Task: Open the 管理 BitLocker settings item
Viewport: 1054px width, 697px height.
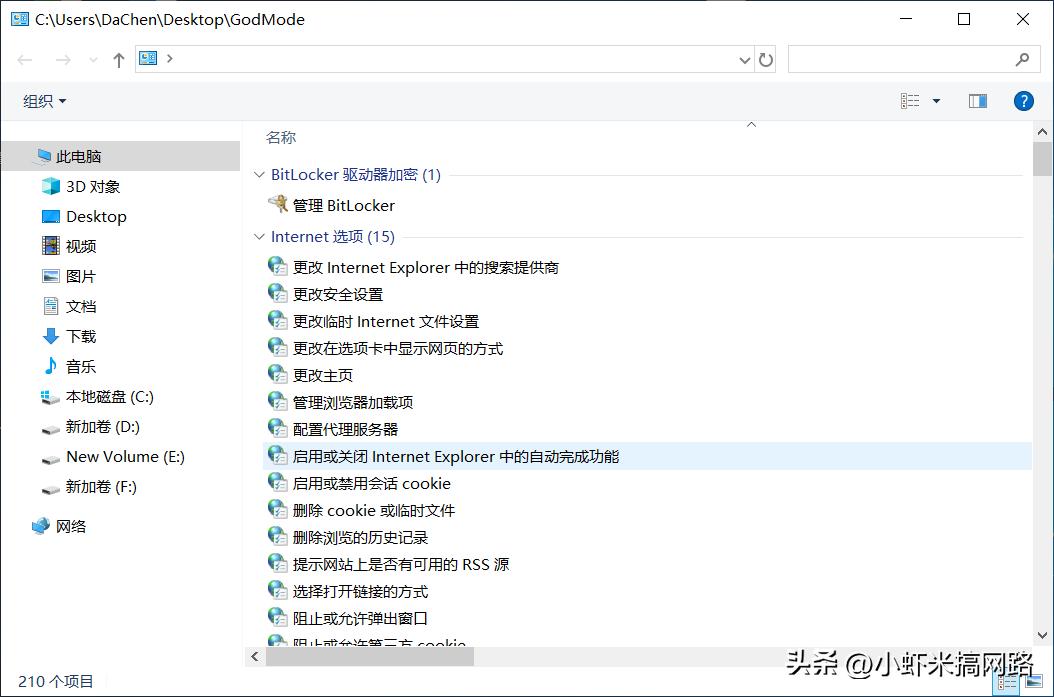Action: [346, 205]
